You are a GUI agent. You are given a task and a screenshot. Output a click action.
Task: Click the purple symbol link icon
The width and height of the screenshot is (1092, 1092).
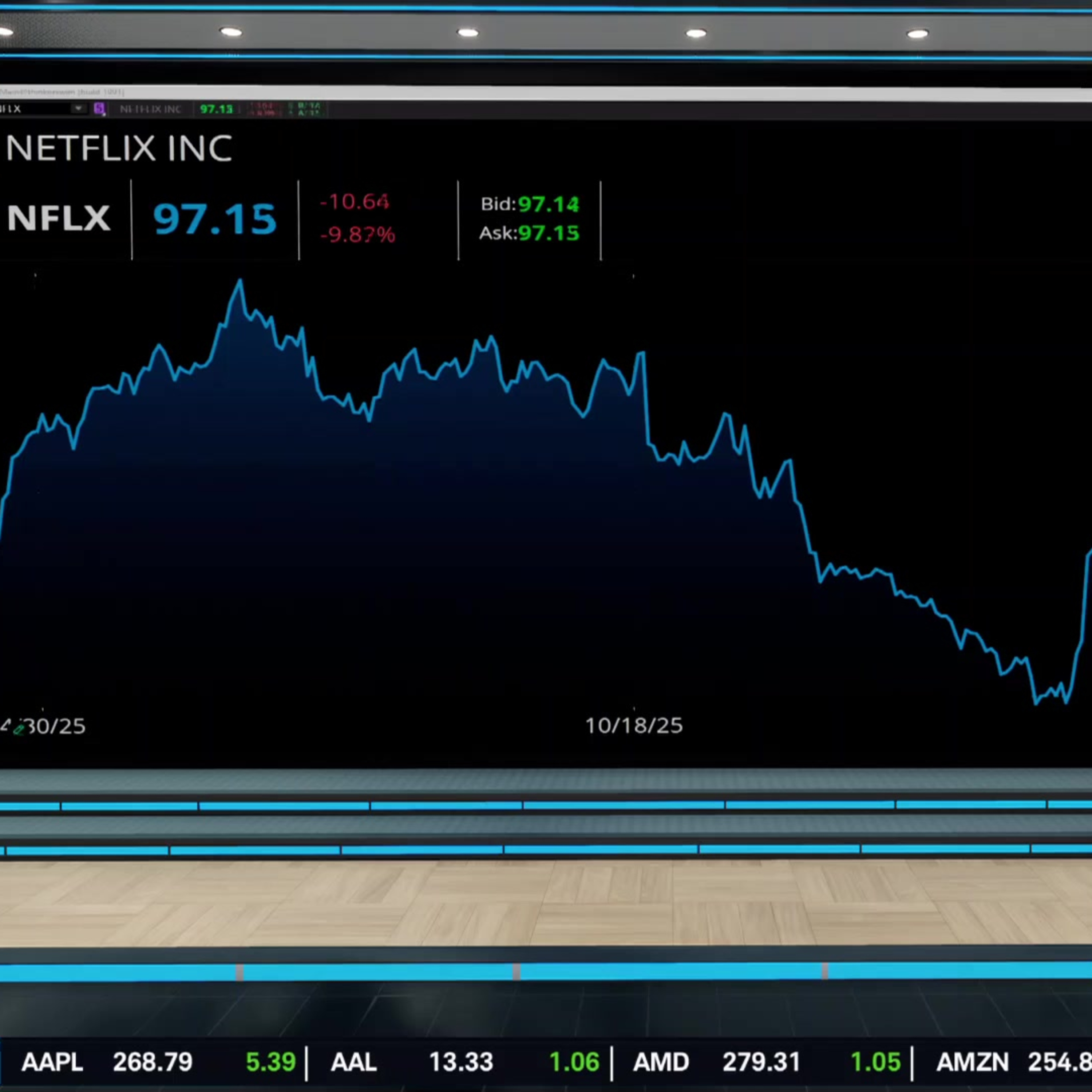coord(99,108)
